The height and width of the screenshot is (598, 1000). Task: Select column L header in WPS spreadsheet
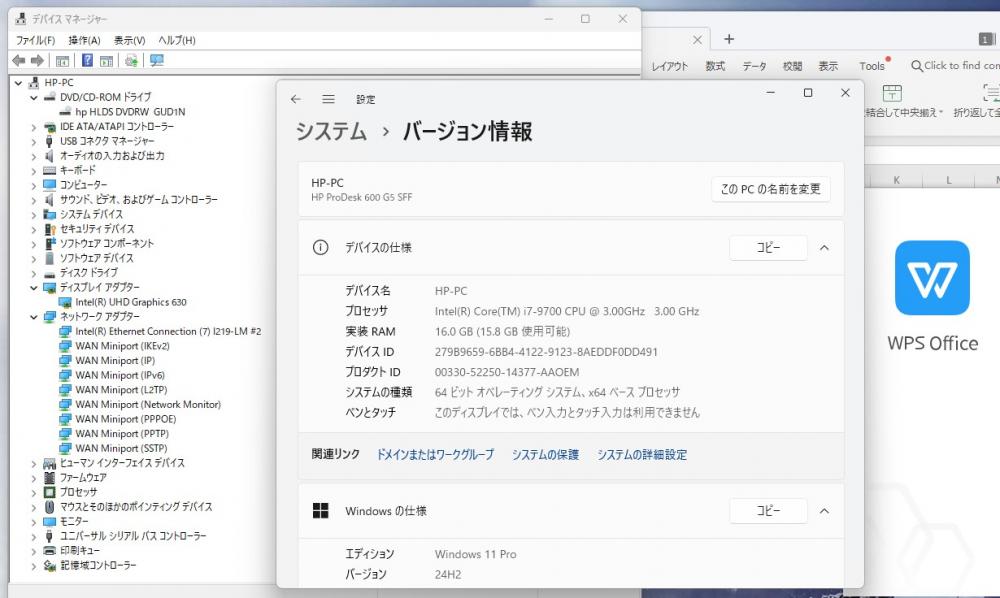coord(949,180)
